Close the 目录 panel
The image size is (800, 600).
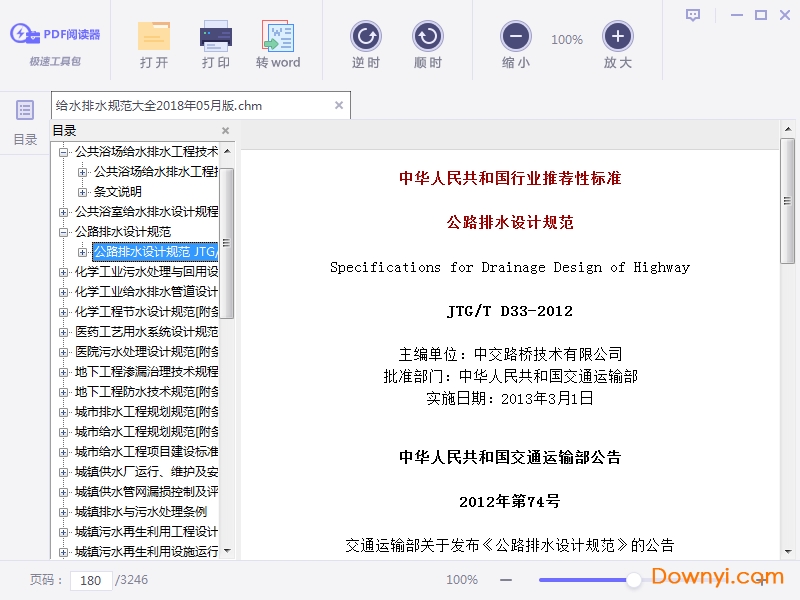point(225,131)
